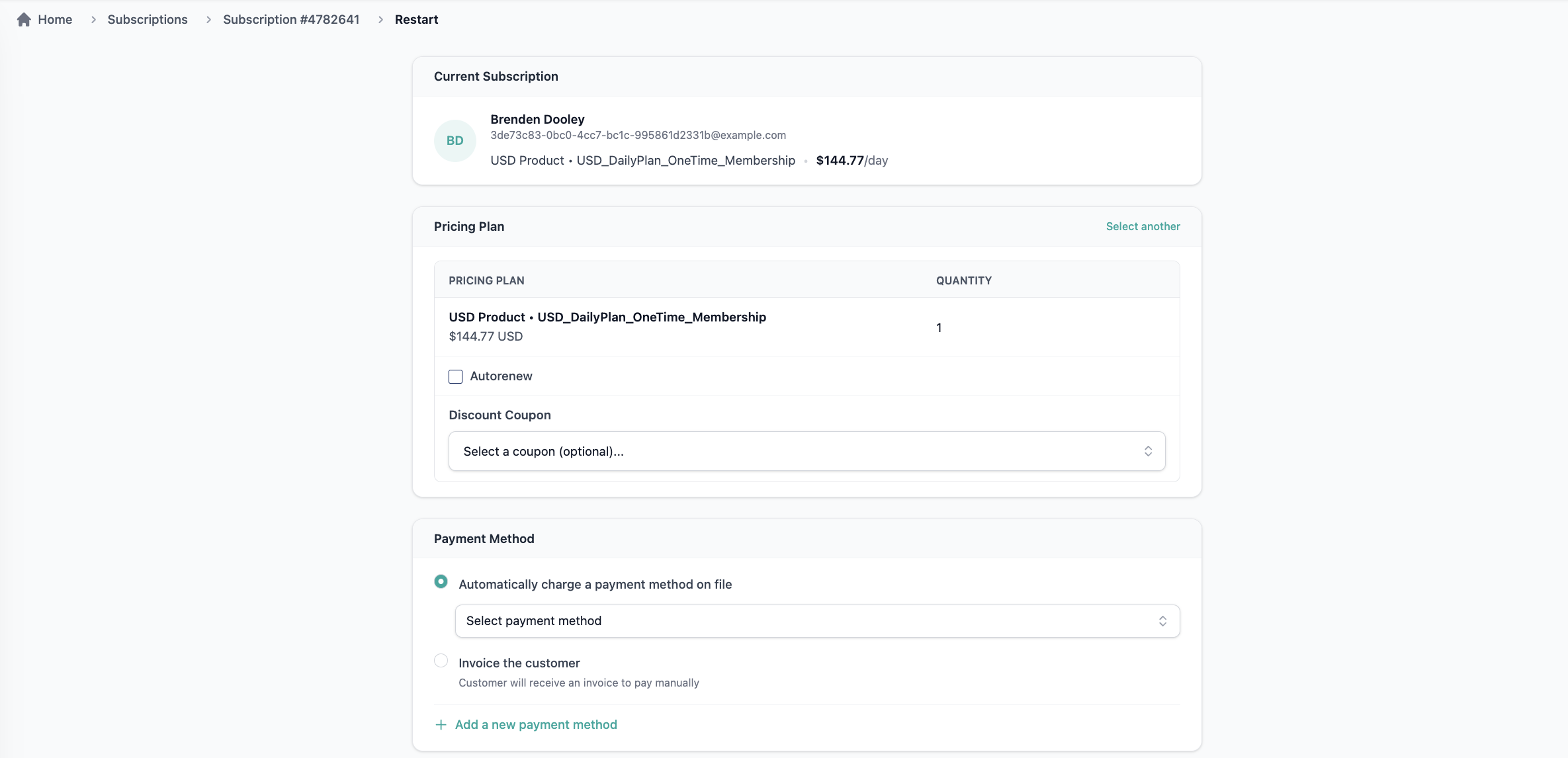Click the Restart breadcrumb item
Screen dimensions: 1568x758
[416, 20]
